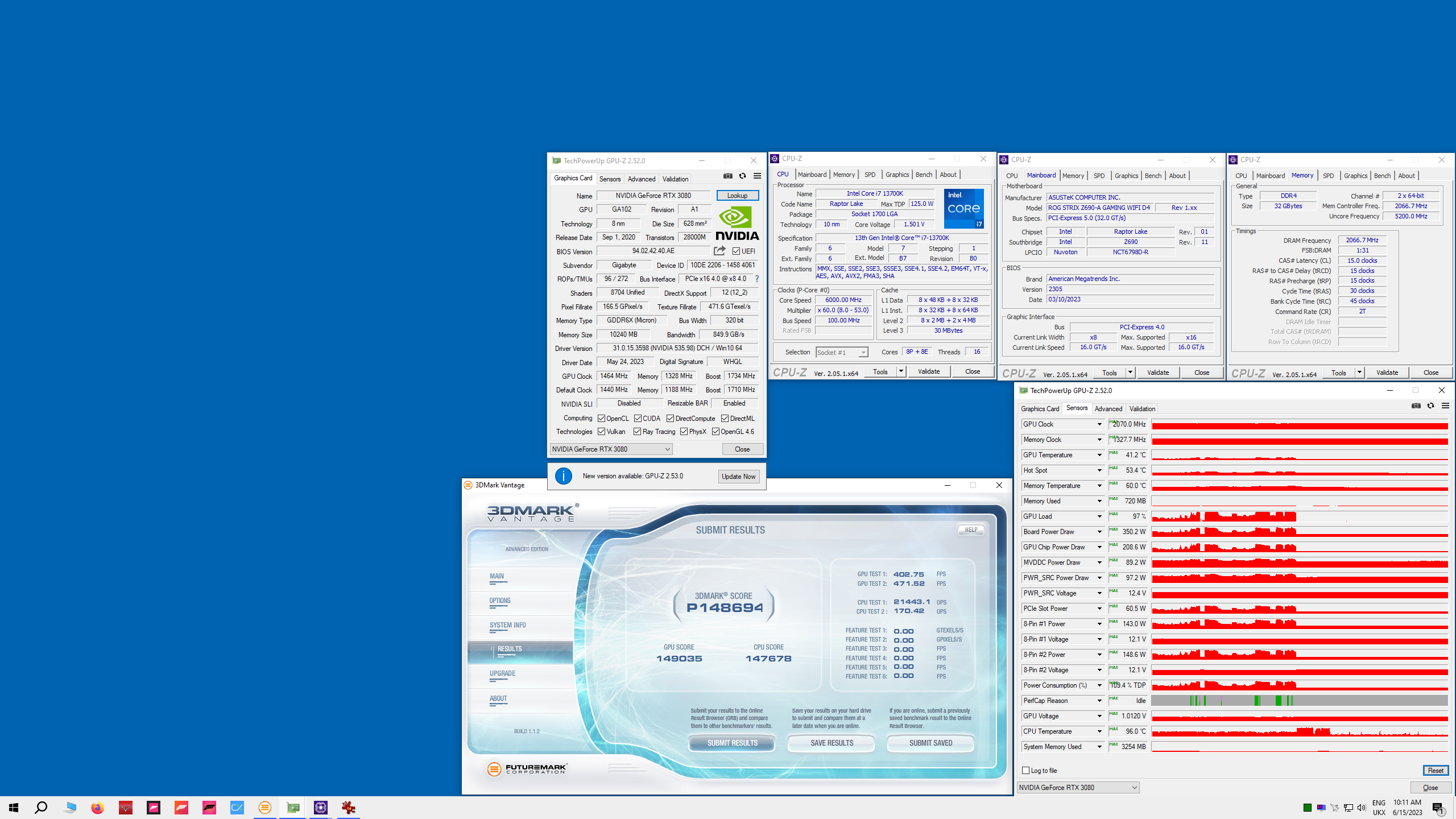Click the This PC computer taskbar icon

(70, 808)
